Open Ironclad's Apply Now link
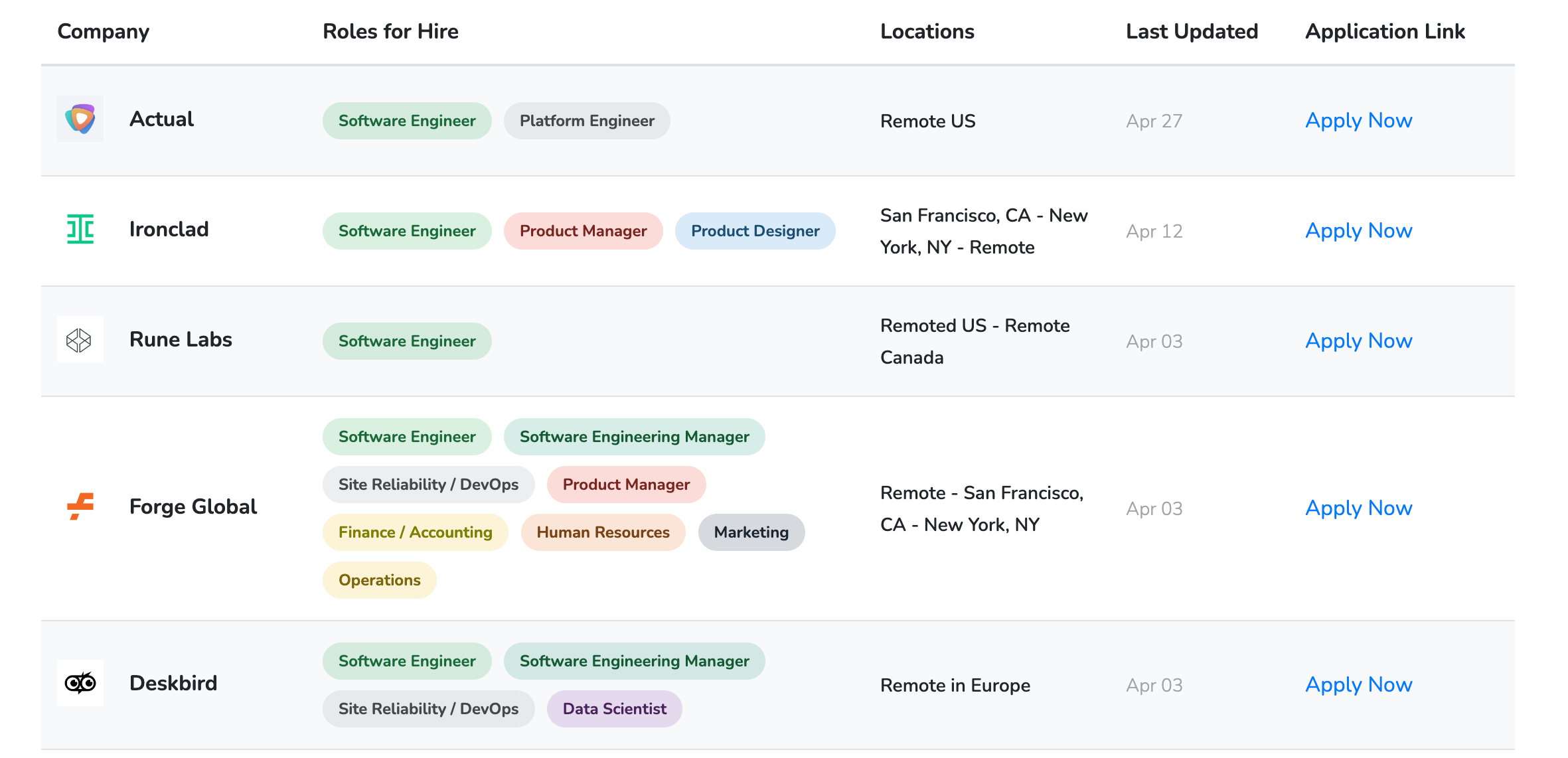This screenshot has width=1568, height=758. tap(1358, 230)
